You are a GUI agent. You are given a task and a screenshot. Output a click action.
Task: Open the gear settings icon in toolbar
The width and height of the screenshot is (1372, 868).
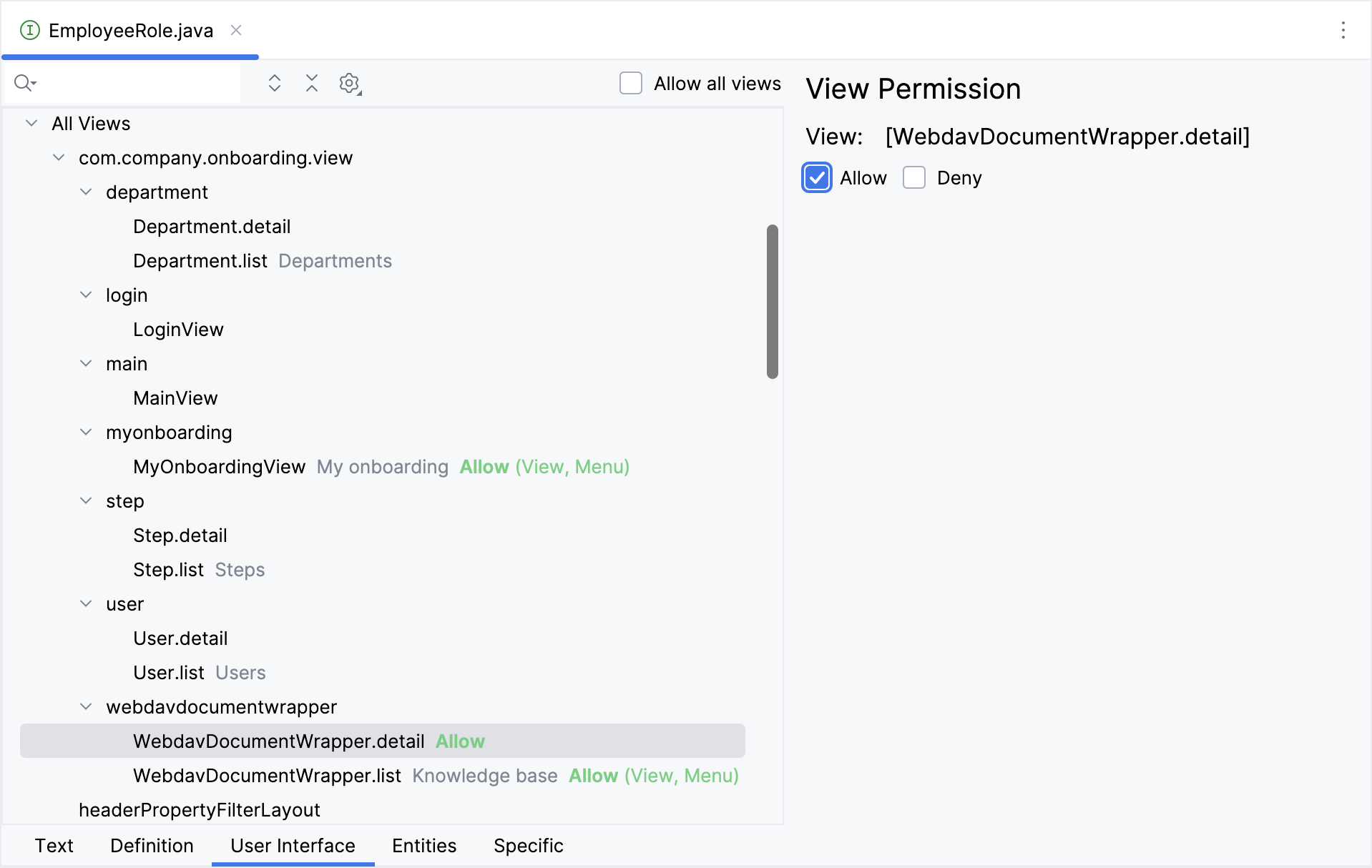coord(349,84)
